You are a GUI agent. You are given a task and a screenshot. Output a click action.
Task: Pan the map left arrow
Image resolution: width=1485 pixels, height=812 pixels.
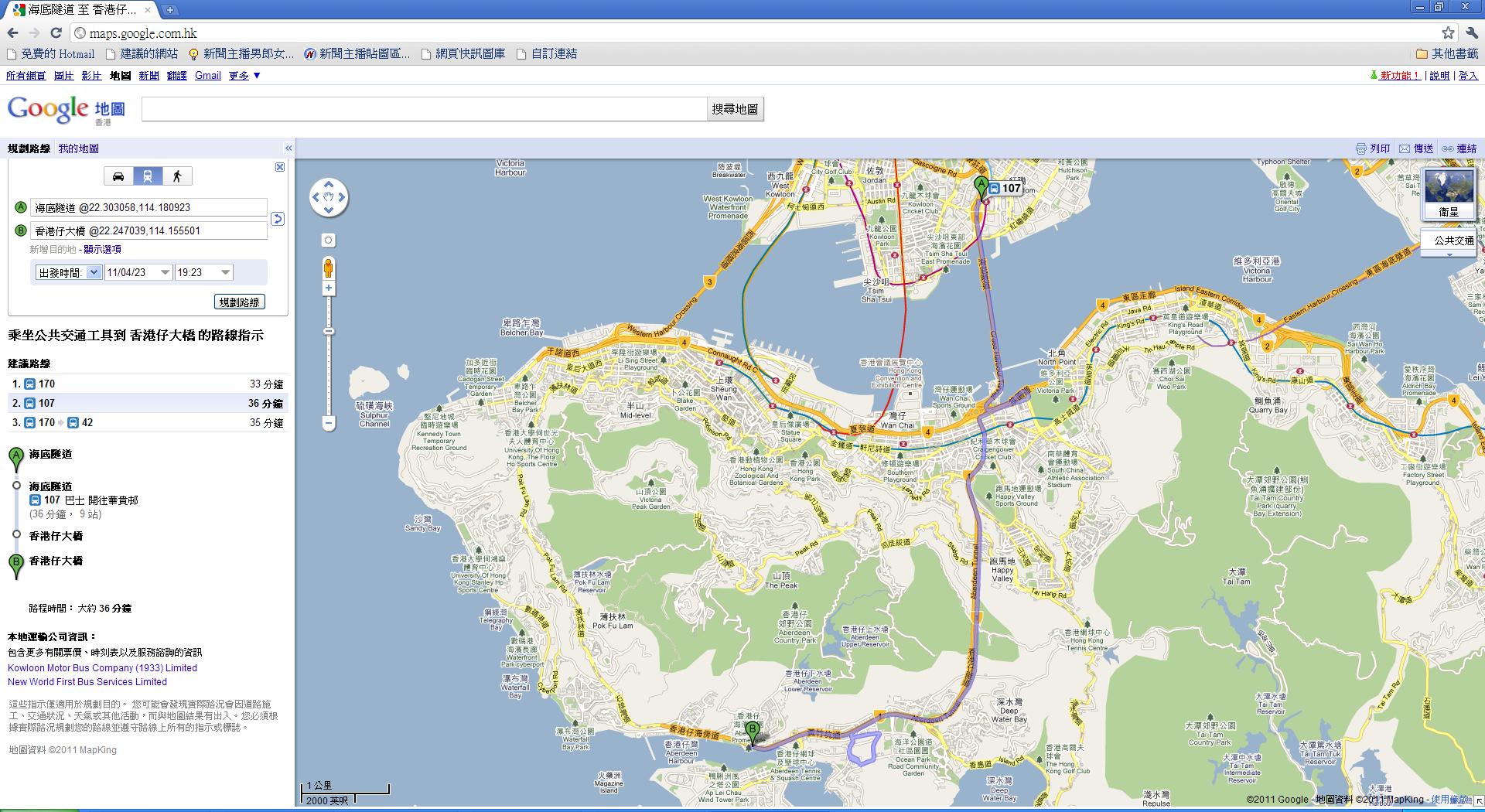316,197
